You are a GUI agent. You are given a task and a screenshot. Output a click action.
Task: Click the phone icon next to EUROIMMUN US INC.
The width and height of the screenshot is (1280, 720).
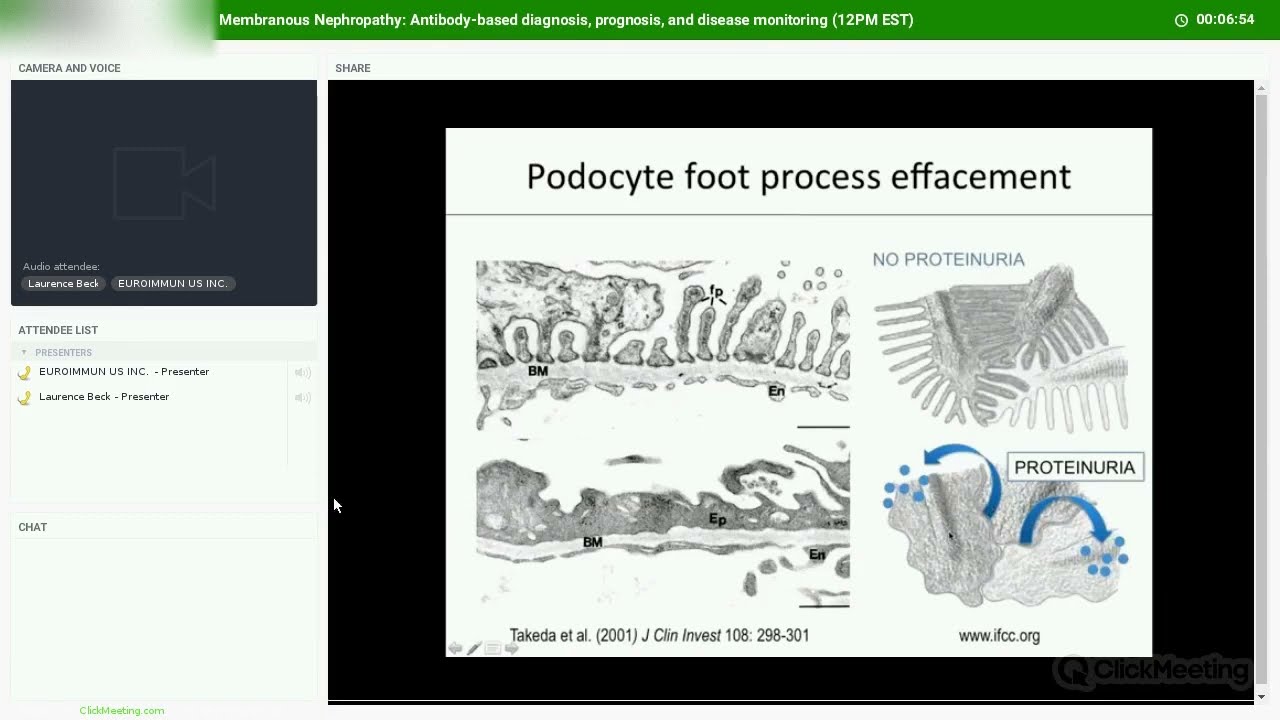(x=25, y=372)
